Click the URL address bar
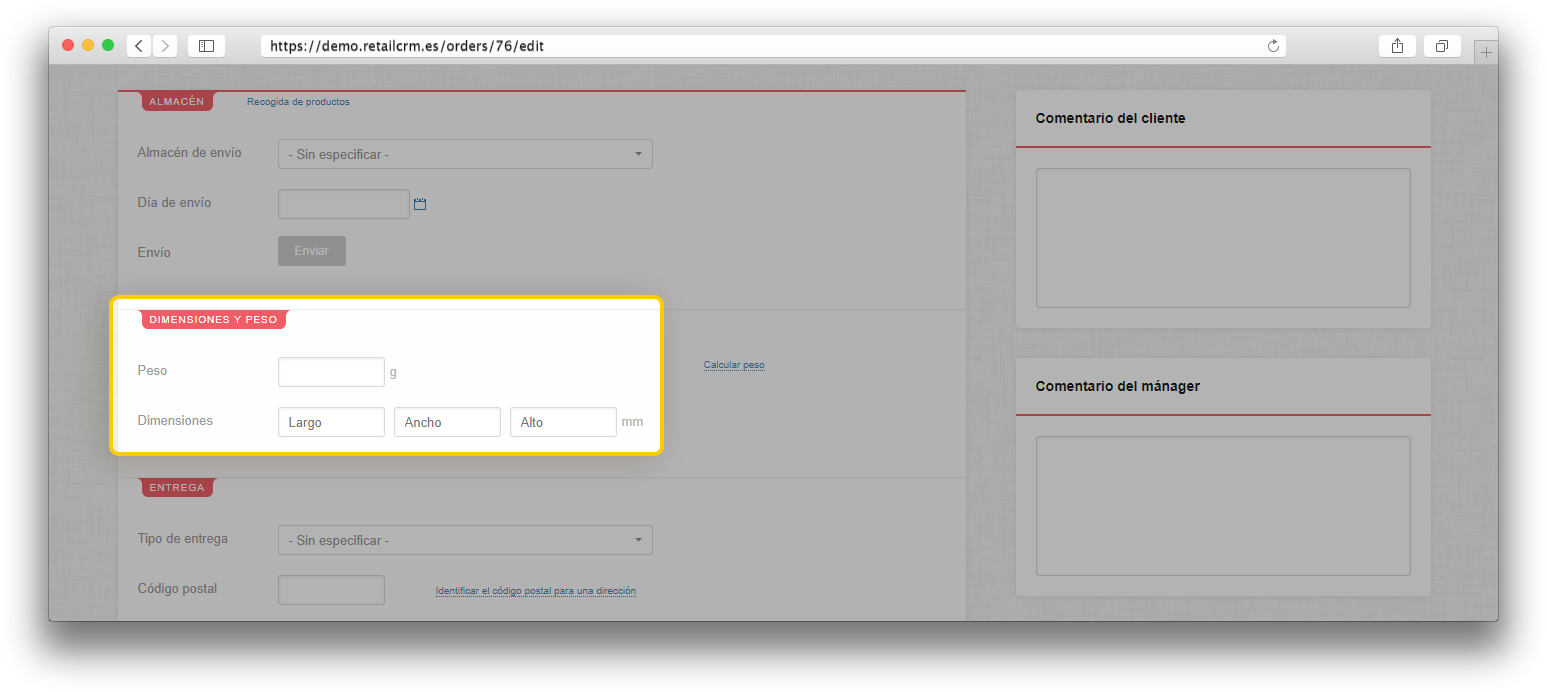Screen dimensions: 1547x692 click(773, 46)
